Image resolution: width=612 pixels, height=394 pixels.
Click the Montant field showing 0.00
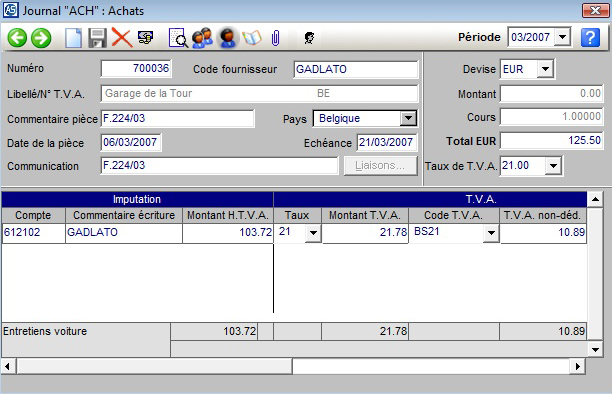pyautogui.click(x=552, y=94)
